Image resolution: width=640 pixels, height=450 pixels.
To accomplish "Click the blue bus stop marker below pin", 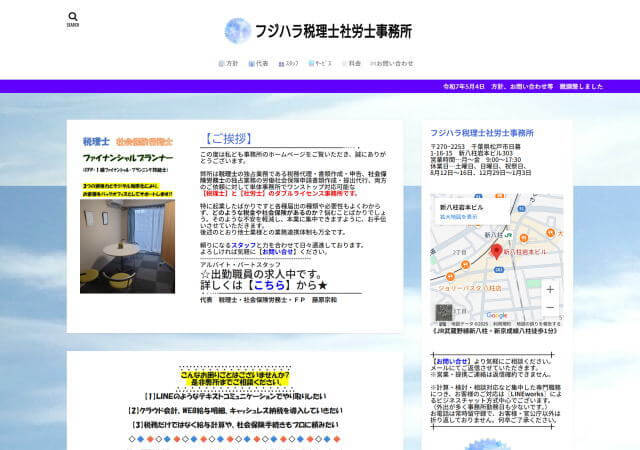I will (498, 270).
